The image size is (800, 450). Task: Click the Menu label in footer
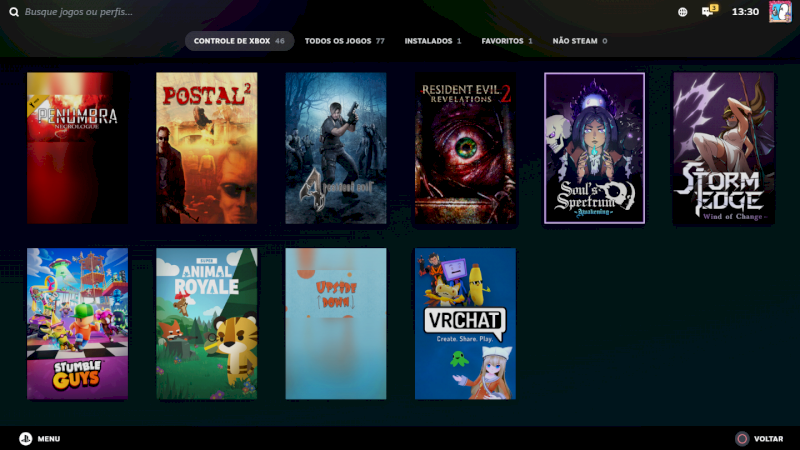click(x=49, y=439)
